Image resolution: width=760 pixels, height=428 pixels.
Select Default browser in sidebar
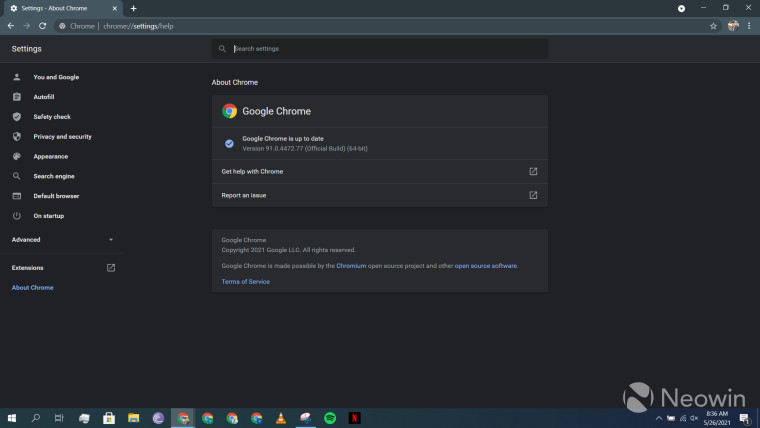coord(56,196)
